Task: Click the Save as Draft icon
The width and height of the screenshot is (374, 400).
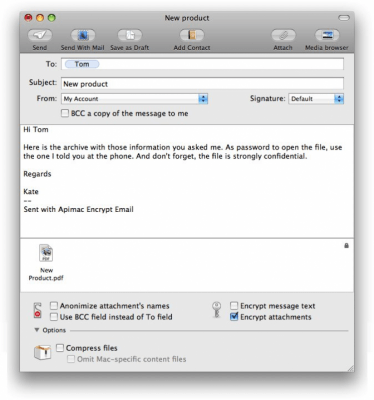Action: click(x=130, y=35)
